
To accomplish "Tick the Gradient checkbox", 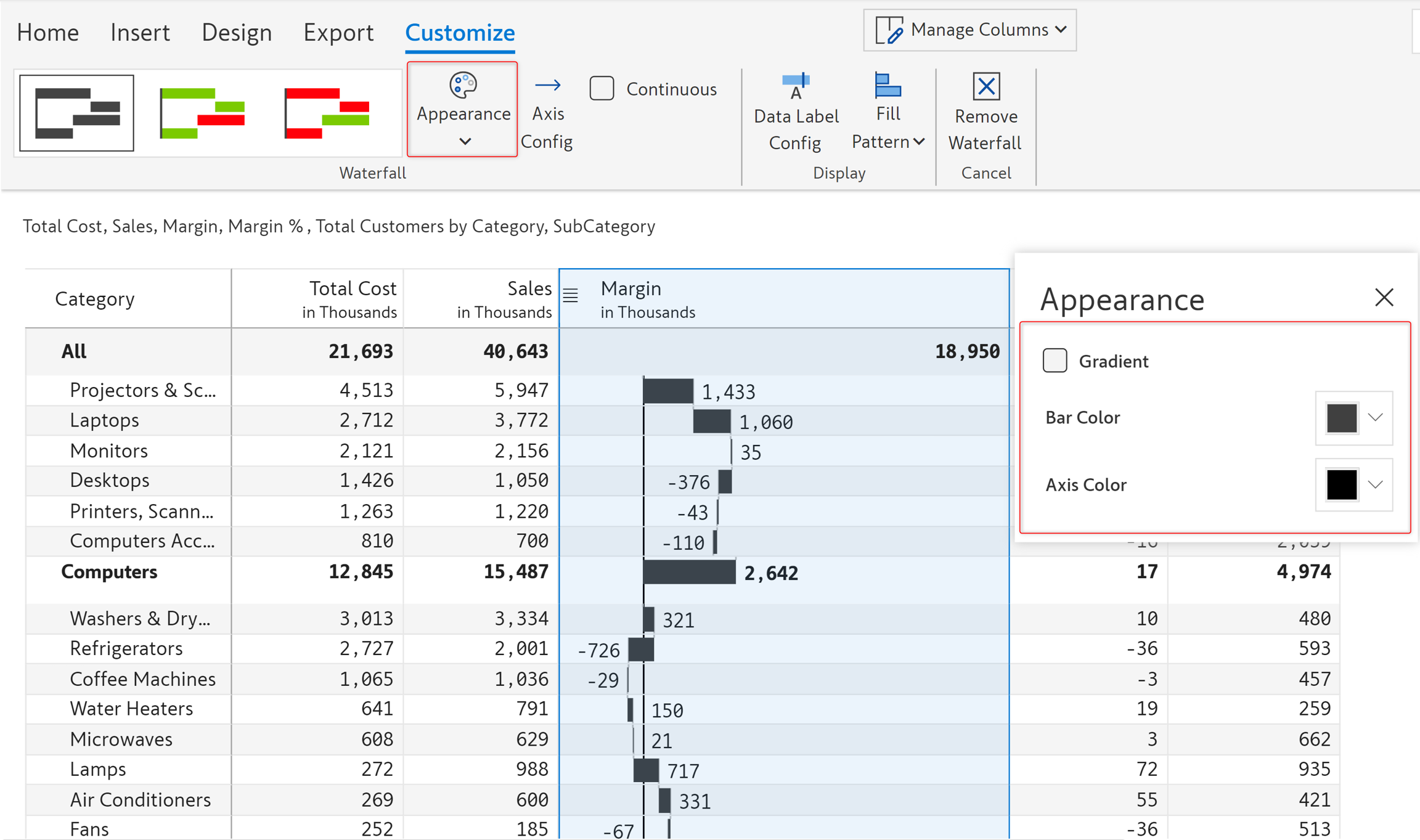I will 1055,361.
